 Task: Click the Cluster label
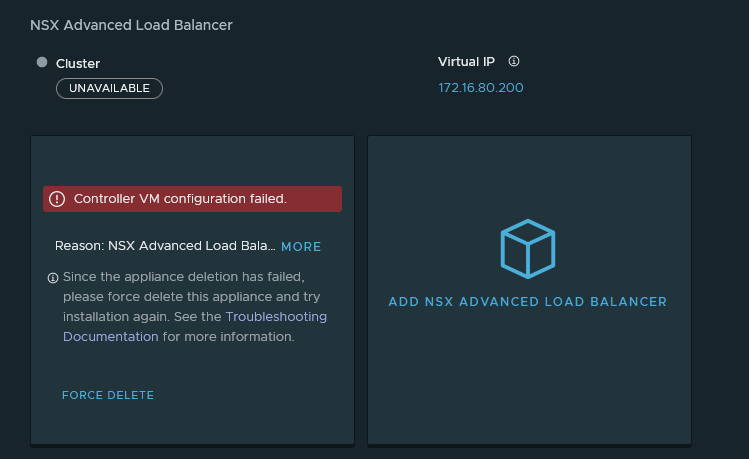78,64
